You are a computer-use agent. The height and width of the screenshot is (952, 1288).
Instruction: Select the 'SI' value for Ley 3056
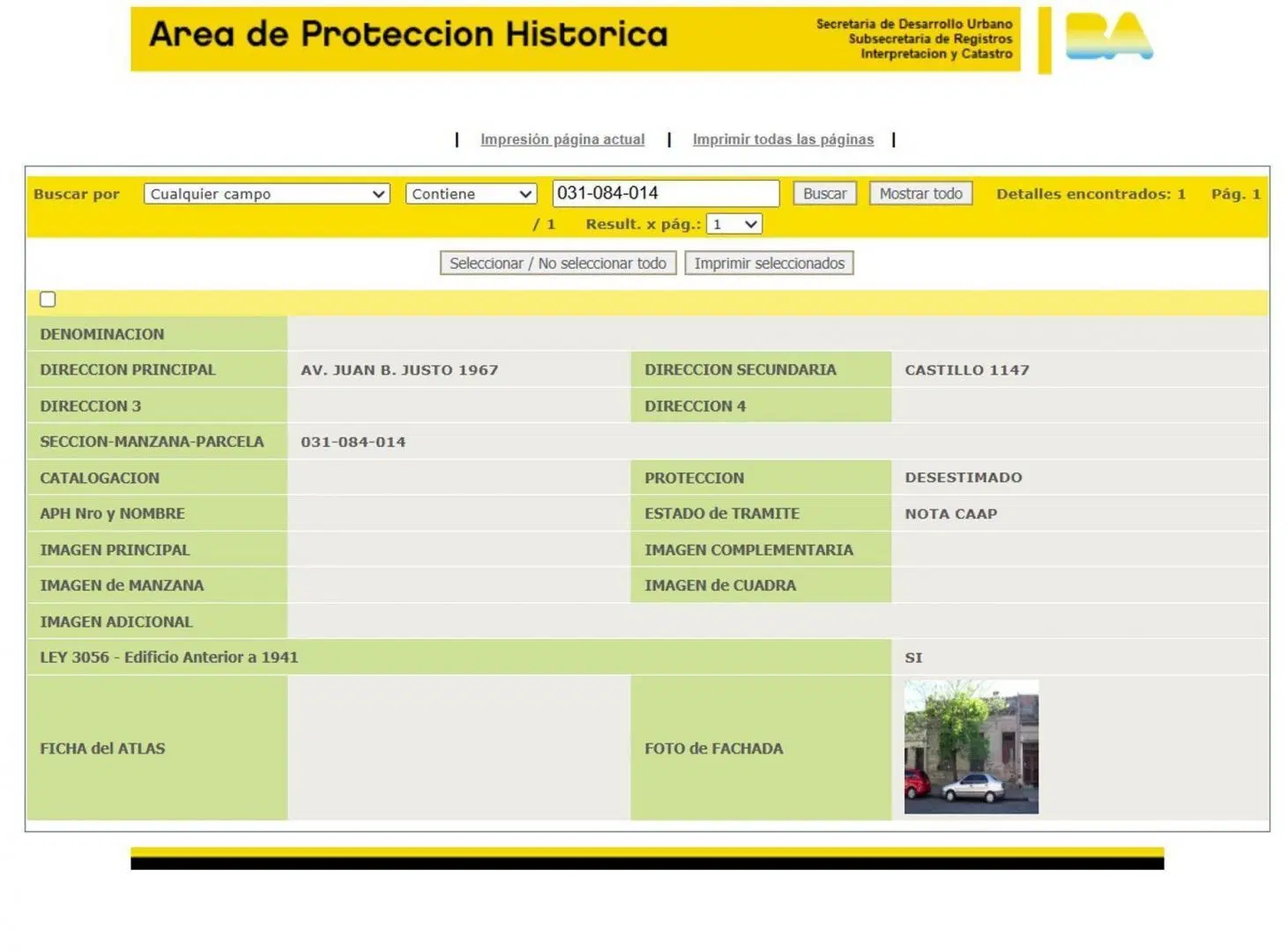tap(913, 658)
